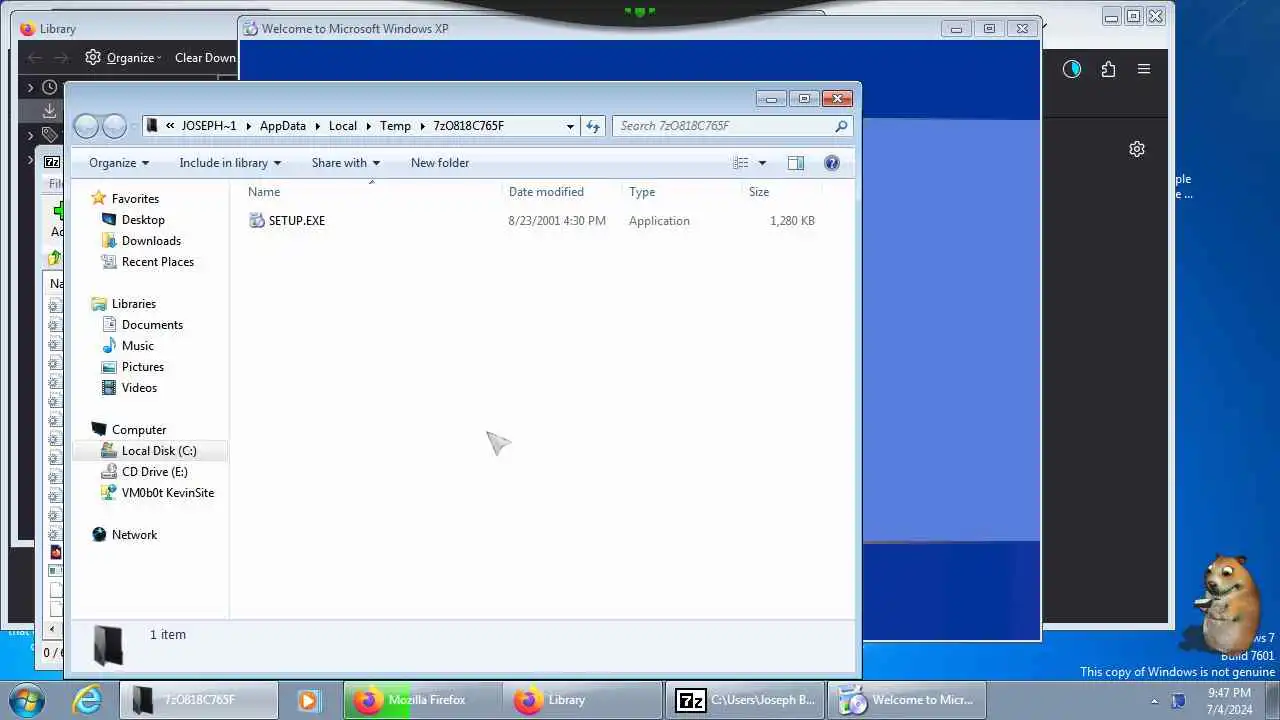
Task: Select Downloads under Favorites
Action: [x=151, y=241]
